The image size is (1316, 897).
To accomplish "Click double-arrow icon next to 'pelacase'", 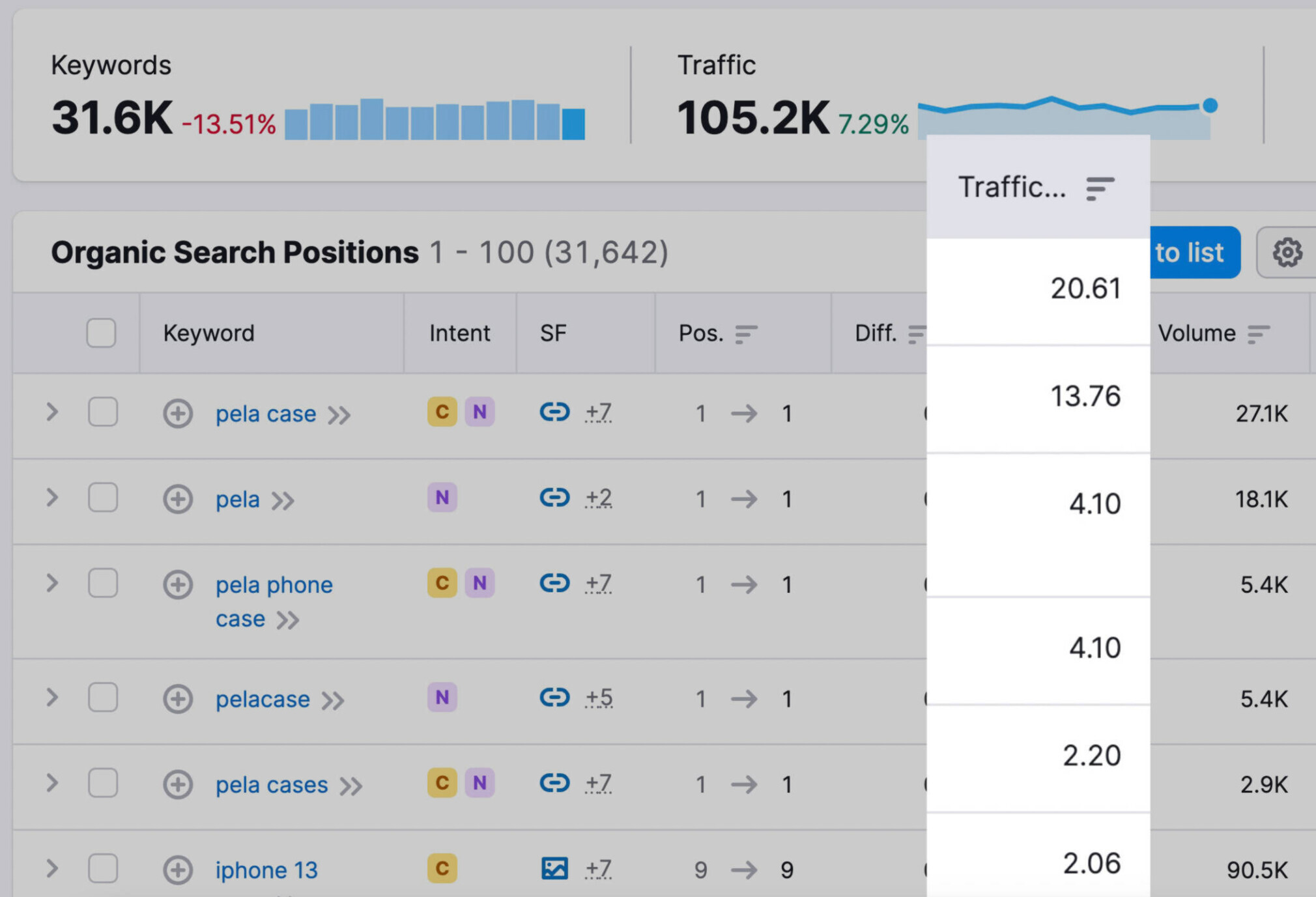I will (x=333, y=701).
